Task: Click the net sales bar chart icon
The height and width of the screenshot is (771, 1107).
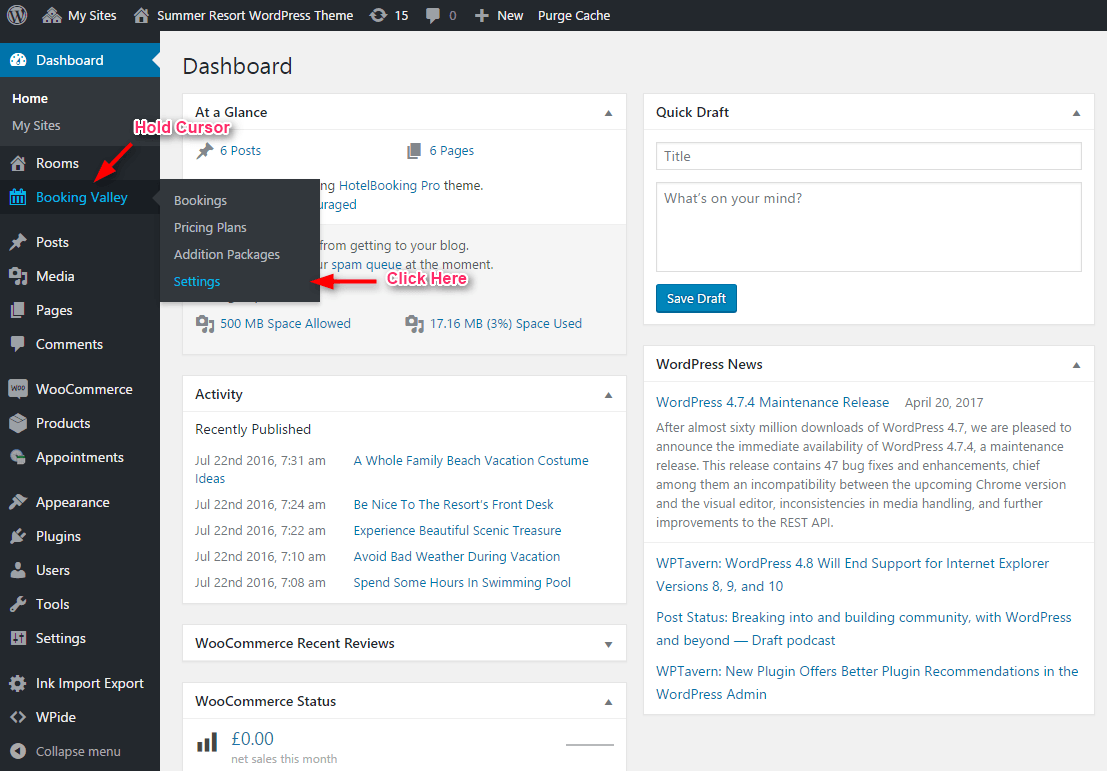Action: [x=207, y=743]
